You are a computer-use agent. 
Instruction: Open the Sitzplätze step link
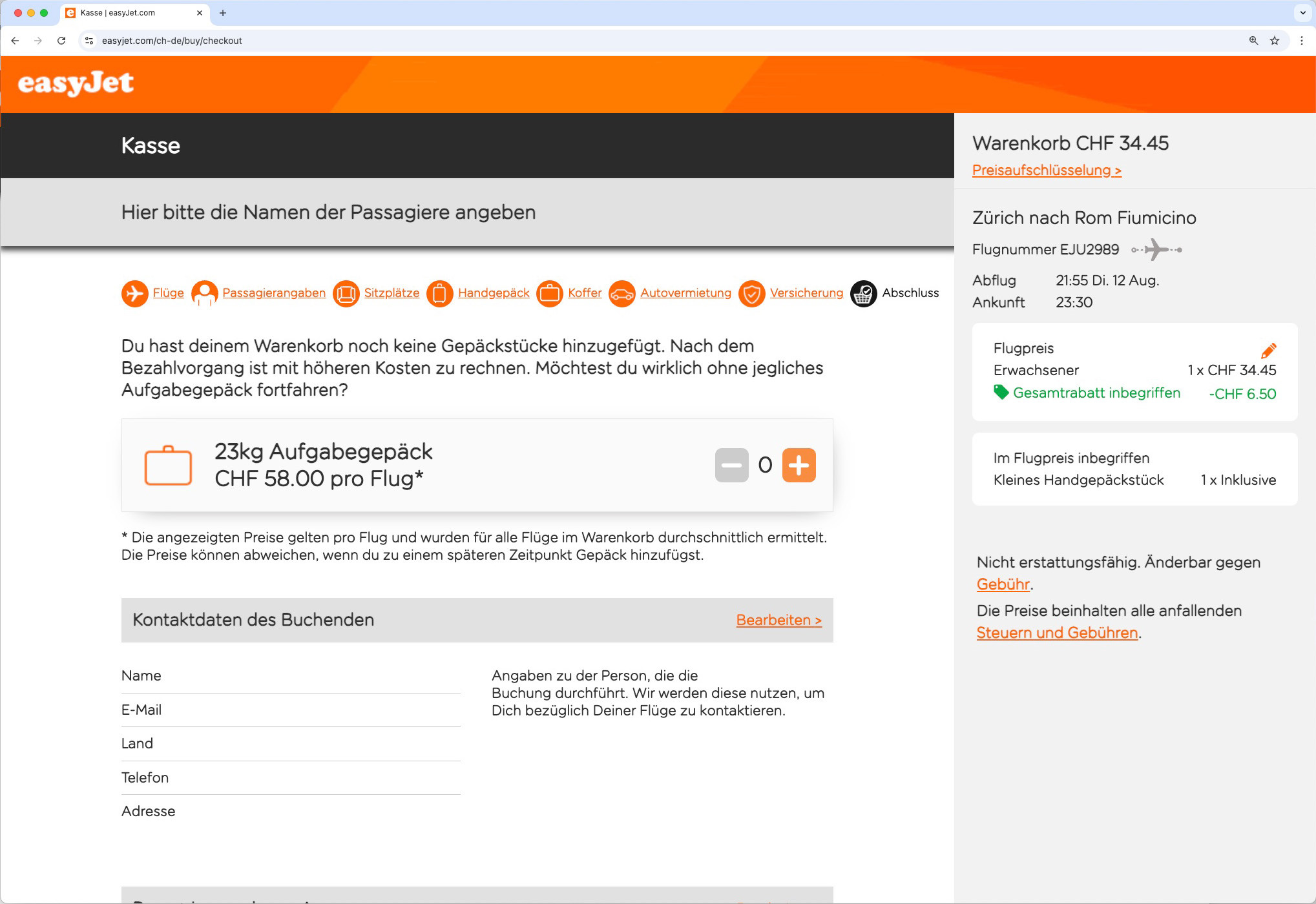tap(392, 293)
